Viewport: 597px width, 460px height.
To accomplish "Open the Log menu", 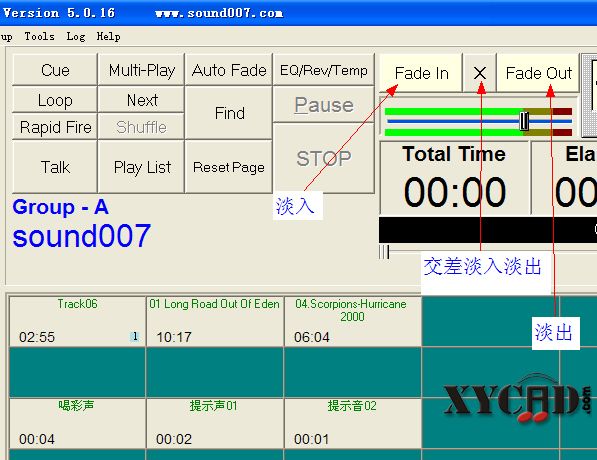I will click(x=75, y=37).
